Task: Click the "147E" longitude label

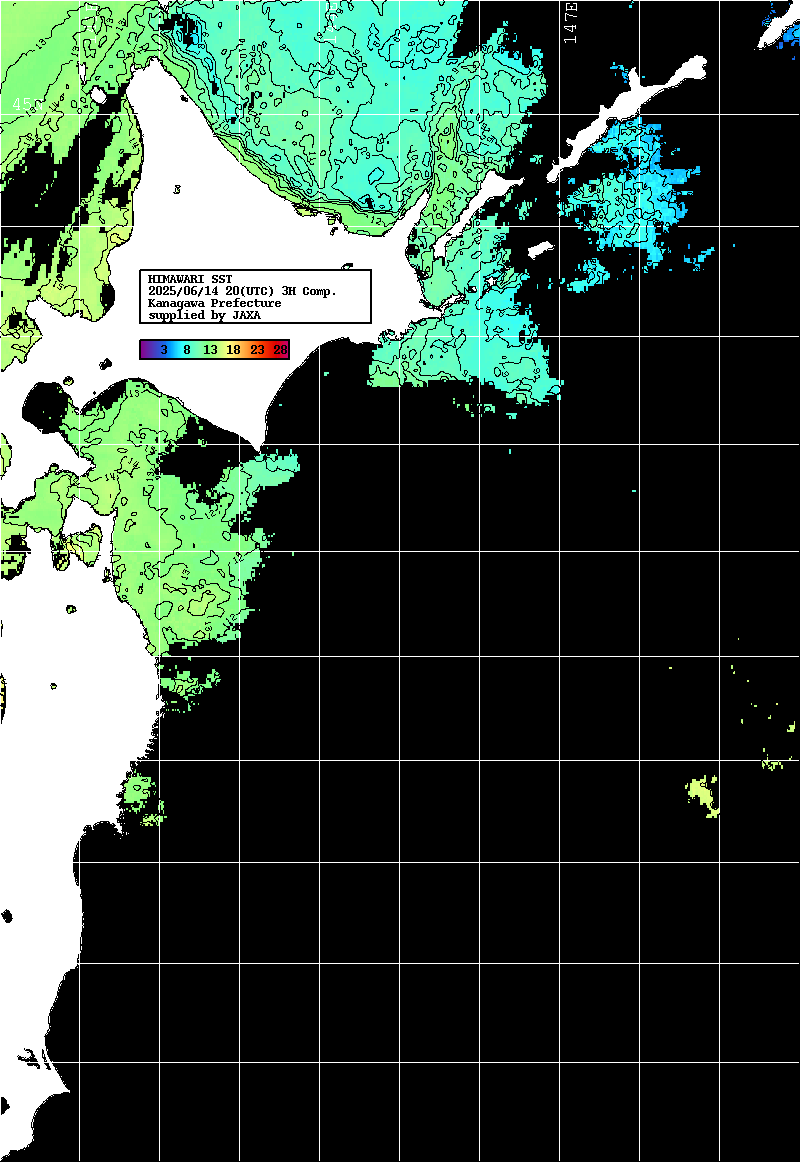Action: coord(571,22)
